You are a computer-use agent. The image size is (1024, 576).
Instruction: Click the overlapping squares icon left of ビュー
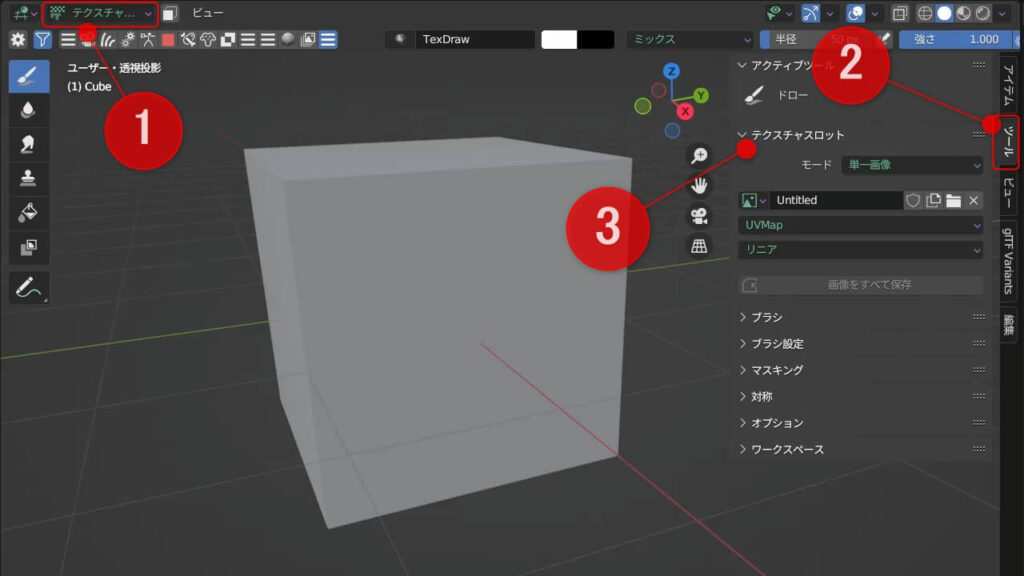pyautogui.click(x=170, y=13)
